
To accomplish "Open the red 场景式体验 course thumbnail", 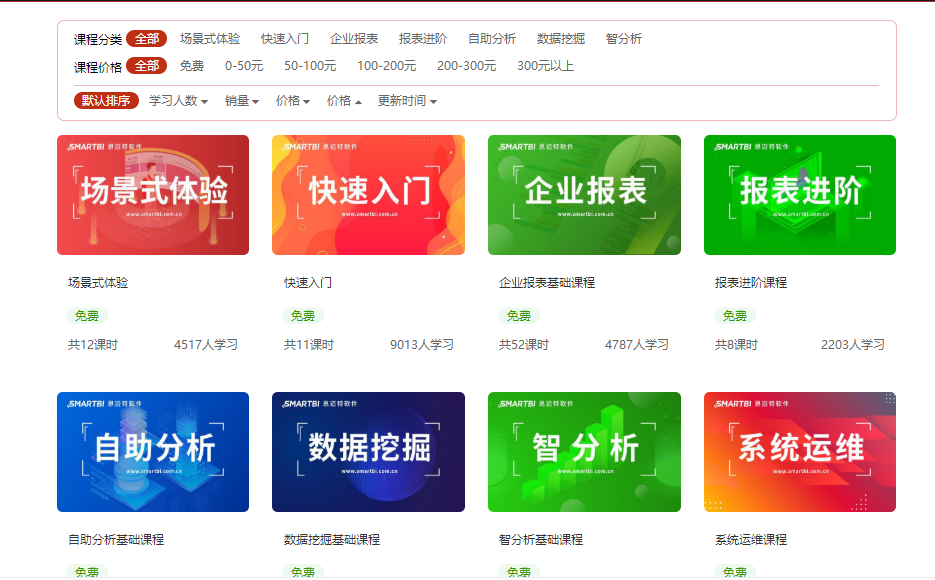I will pyautogui.click(x=153, y=195).
